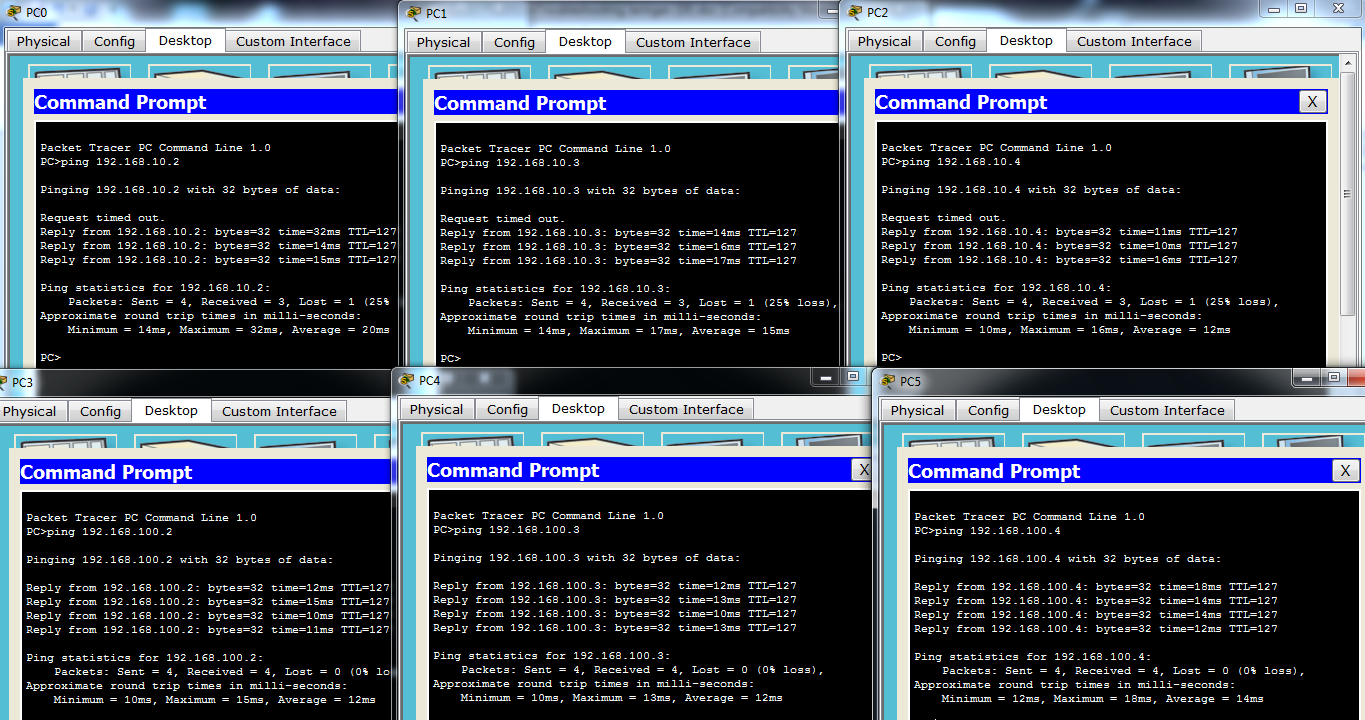This screenshot has width=1365, height=720.
Task: Click 'PC>ping 192.168.10.2' line in PC0
Action: tap(110, 162)
